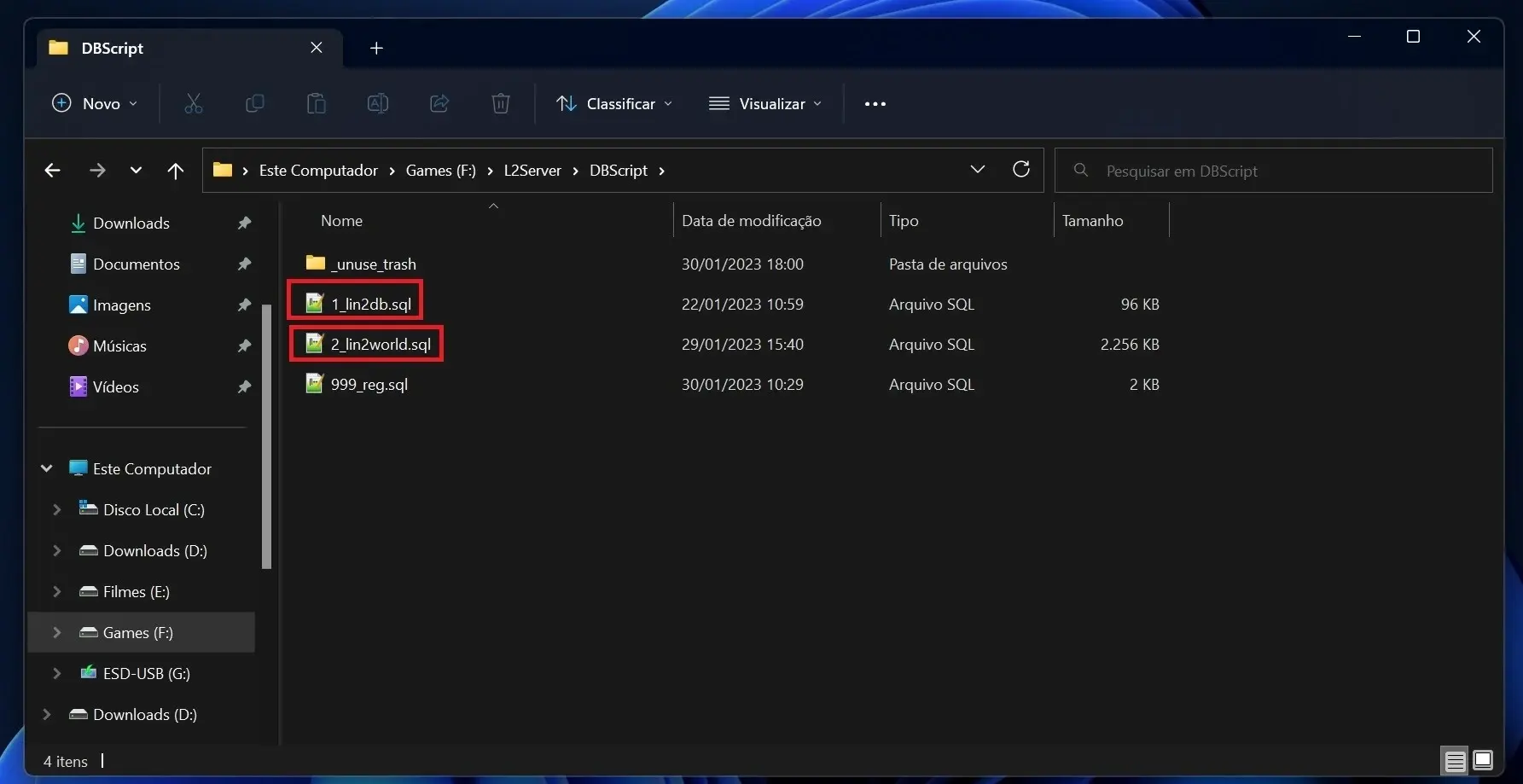This screenshot has height=784, width=1523.
Task: Click the 999_reg.sql file icon
Action: pyautogui.click(x=315, y=383)
